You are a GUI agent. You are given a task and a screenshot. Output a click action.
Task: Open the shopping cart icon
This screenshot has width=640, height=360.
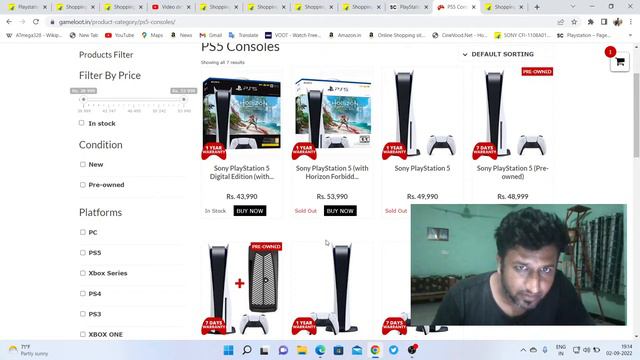coord(620,62)
